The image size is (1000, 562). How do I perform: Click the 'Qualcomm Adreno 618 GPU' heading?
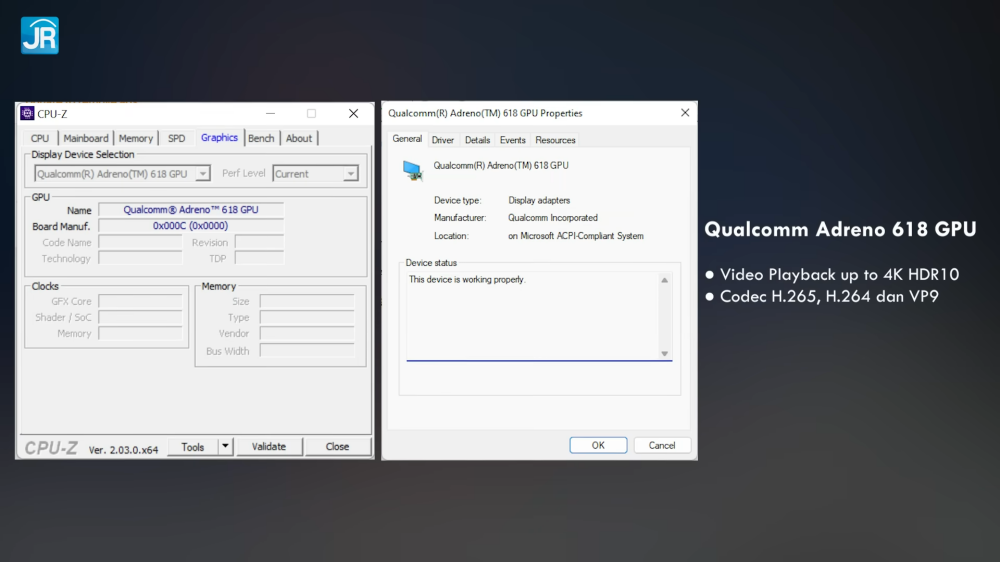pyautogui.click(x=840, y=229)
